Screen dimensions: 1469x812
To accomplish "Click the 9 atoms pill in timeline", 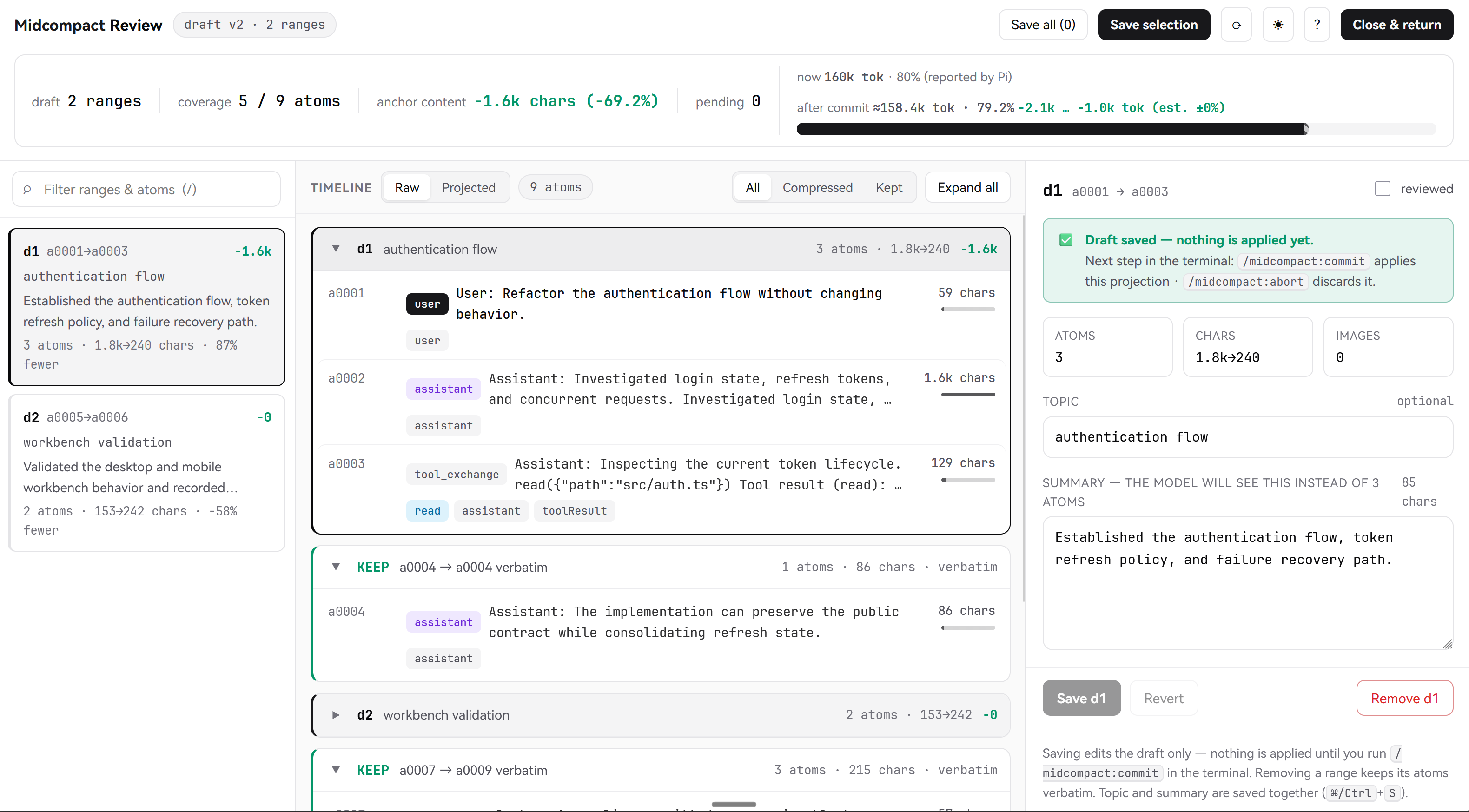I will point(556,187).
